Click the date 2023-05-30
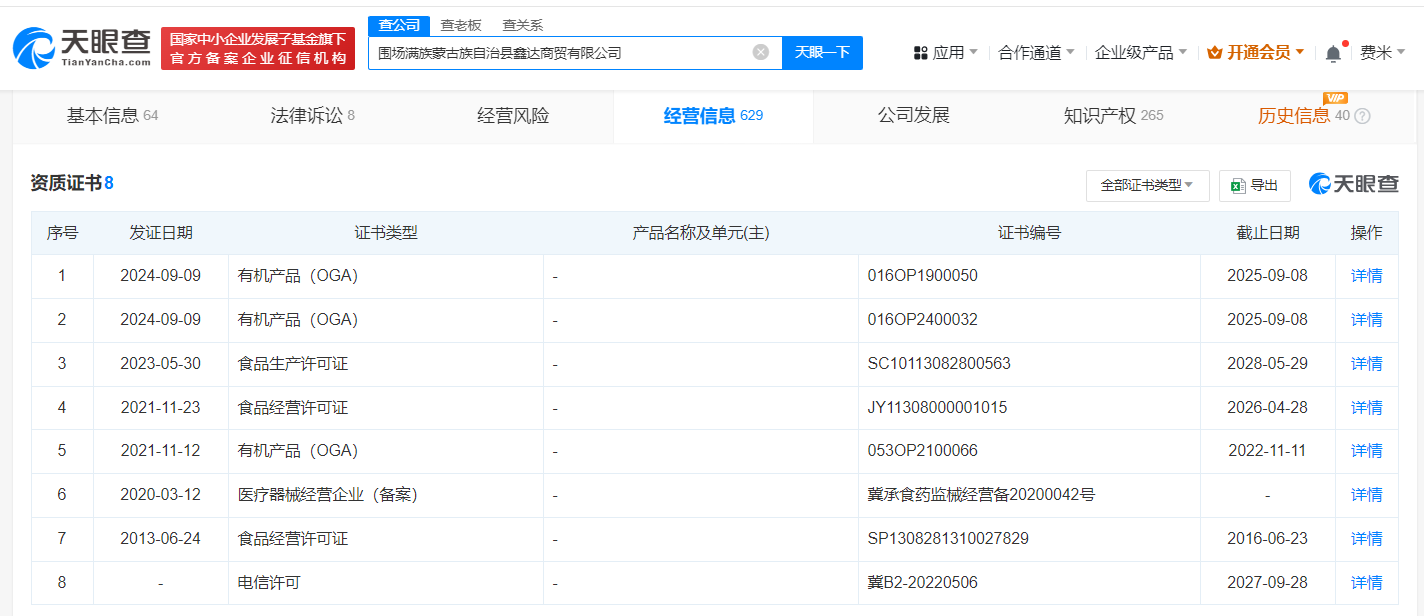The image size is (1424, 616). coord(160,364)
